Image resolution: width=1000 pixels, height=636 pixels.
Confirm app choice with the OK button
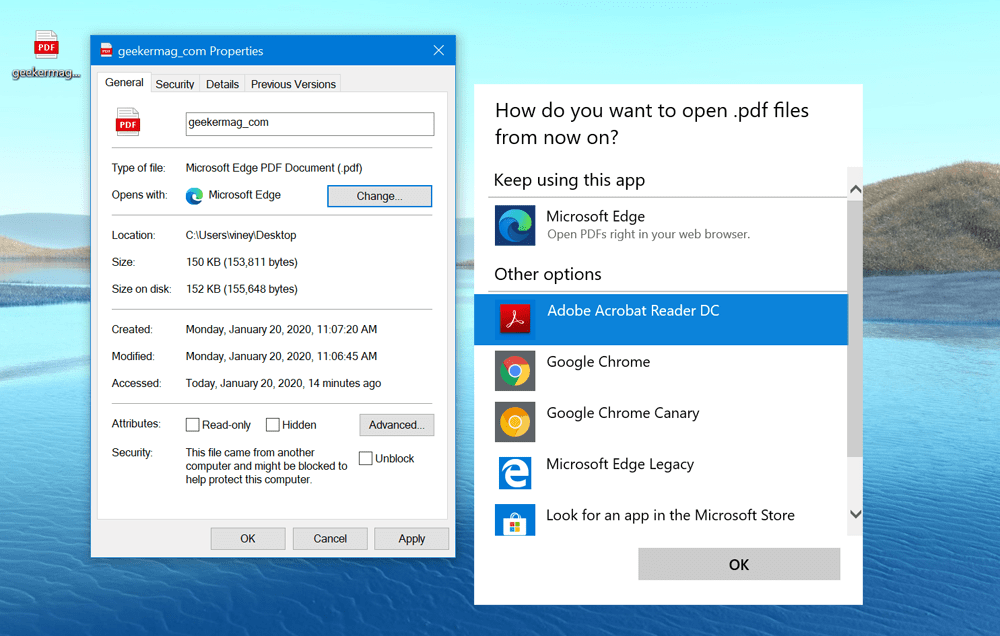pyautogui.click(x=739, y=565)
